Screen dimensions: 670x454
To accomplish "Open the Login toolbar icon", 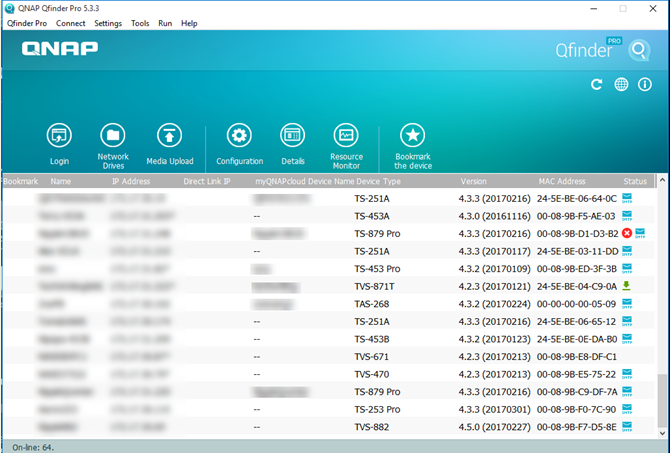I will pos(59,136).
